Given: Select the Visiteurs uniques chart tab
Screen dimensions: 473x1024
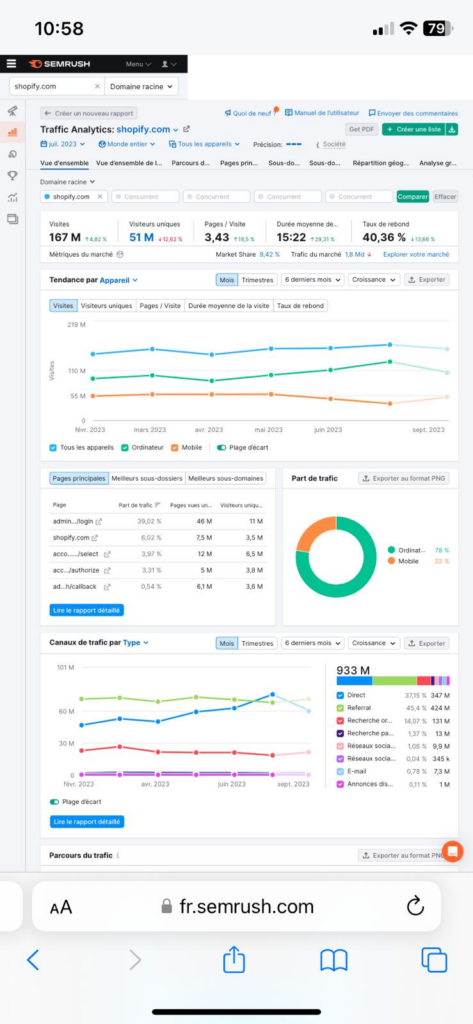Looking at the screenshot, I should [107, 306].
